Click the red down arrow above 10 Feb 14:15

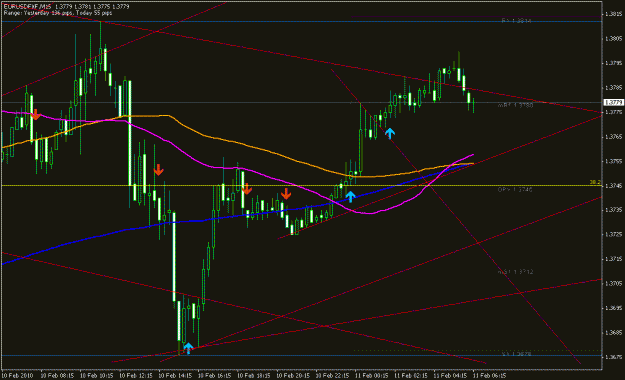tap(159, 170)
